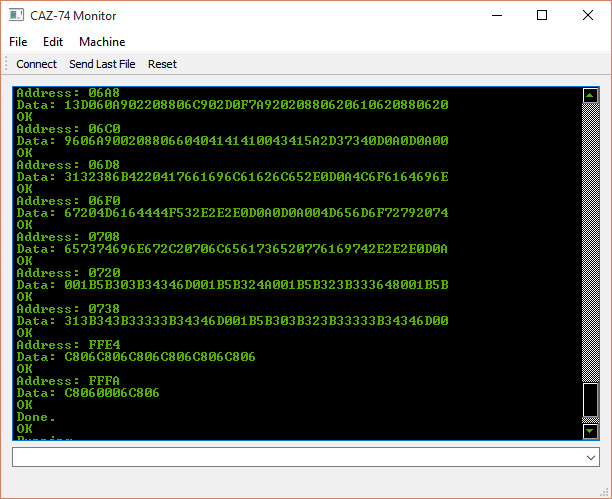The image size is (612, 499).
Task: Expand the command history dropdown arrow
Action: coord(590,457)
